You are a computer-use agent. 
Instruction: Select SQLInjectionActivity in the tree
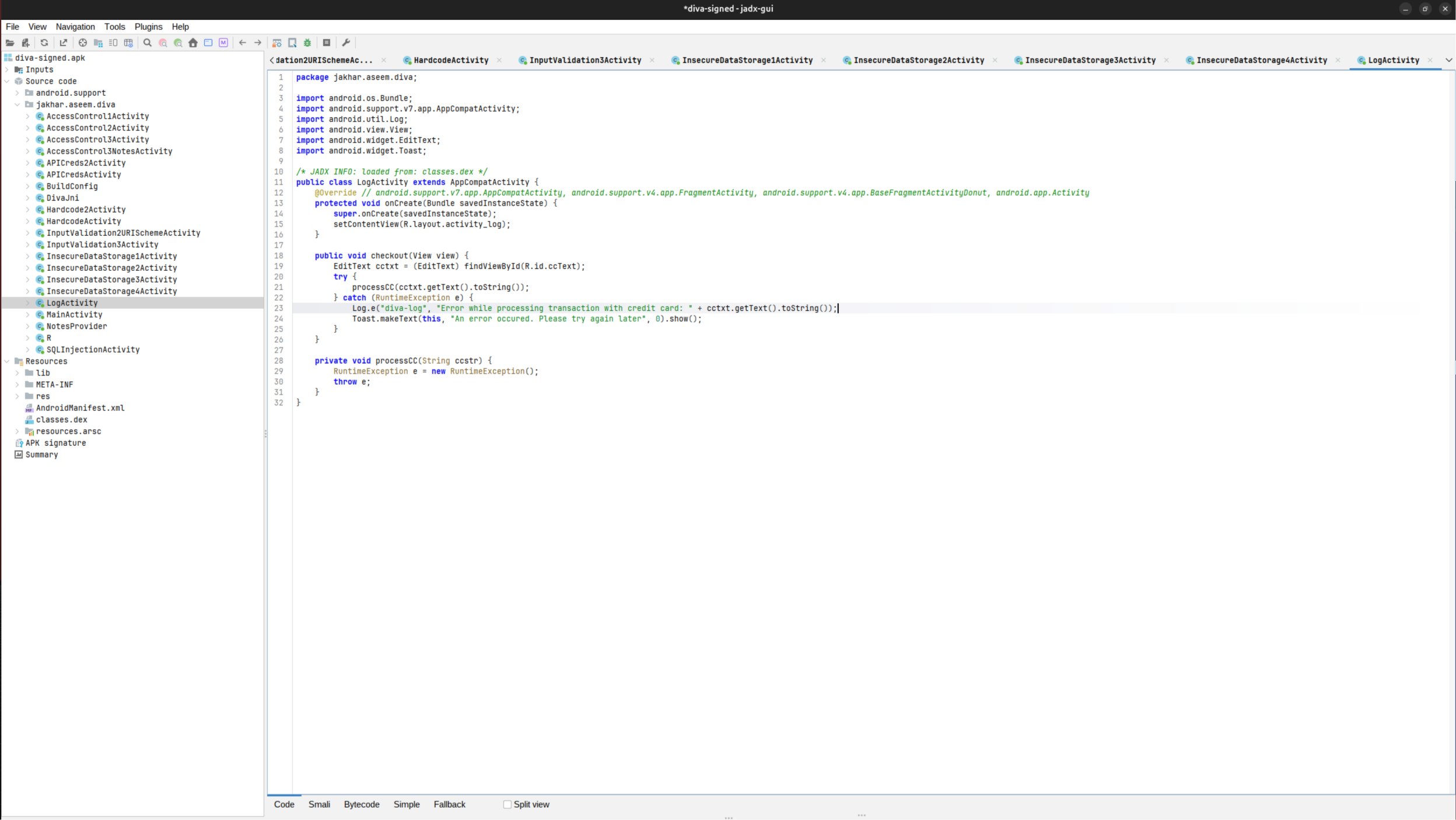(x=93, y=350)
